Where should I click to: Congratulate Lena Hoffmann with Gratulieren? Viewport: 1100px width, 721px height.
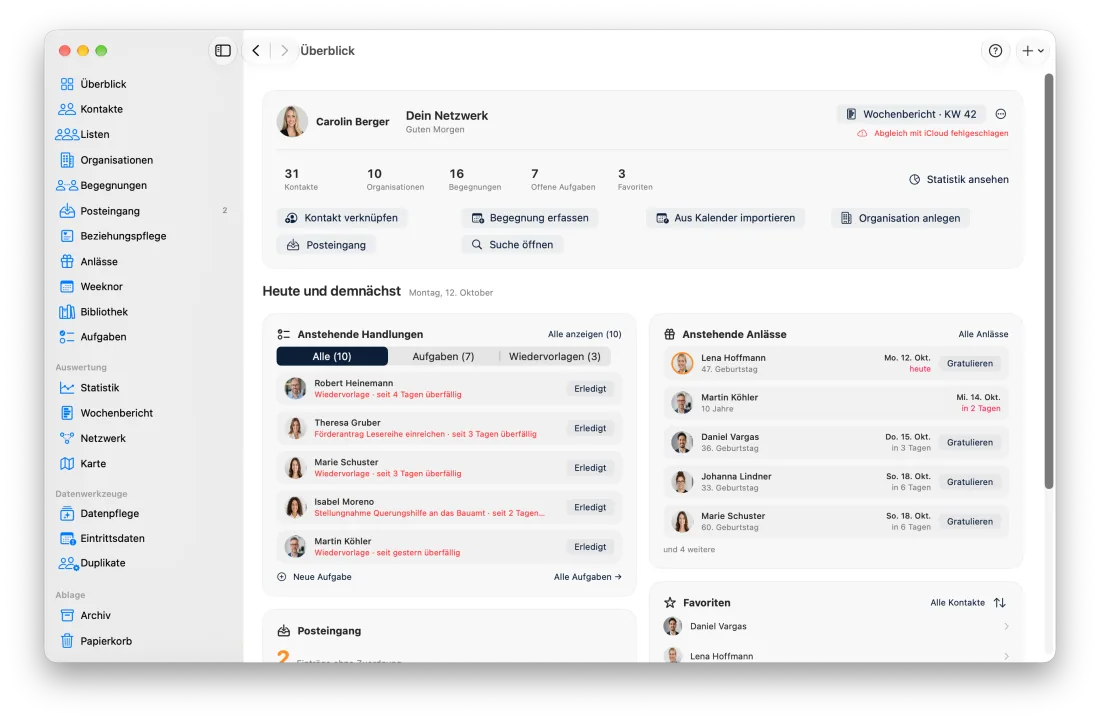point(970,363)
